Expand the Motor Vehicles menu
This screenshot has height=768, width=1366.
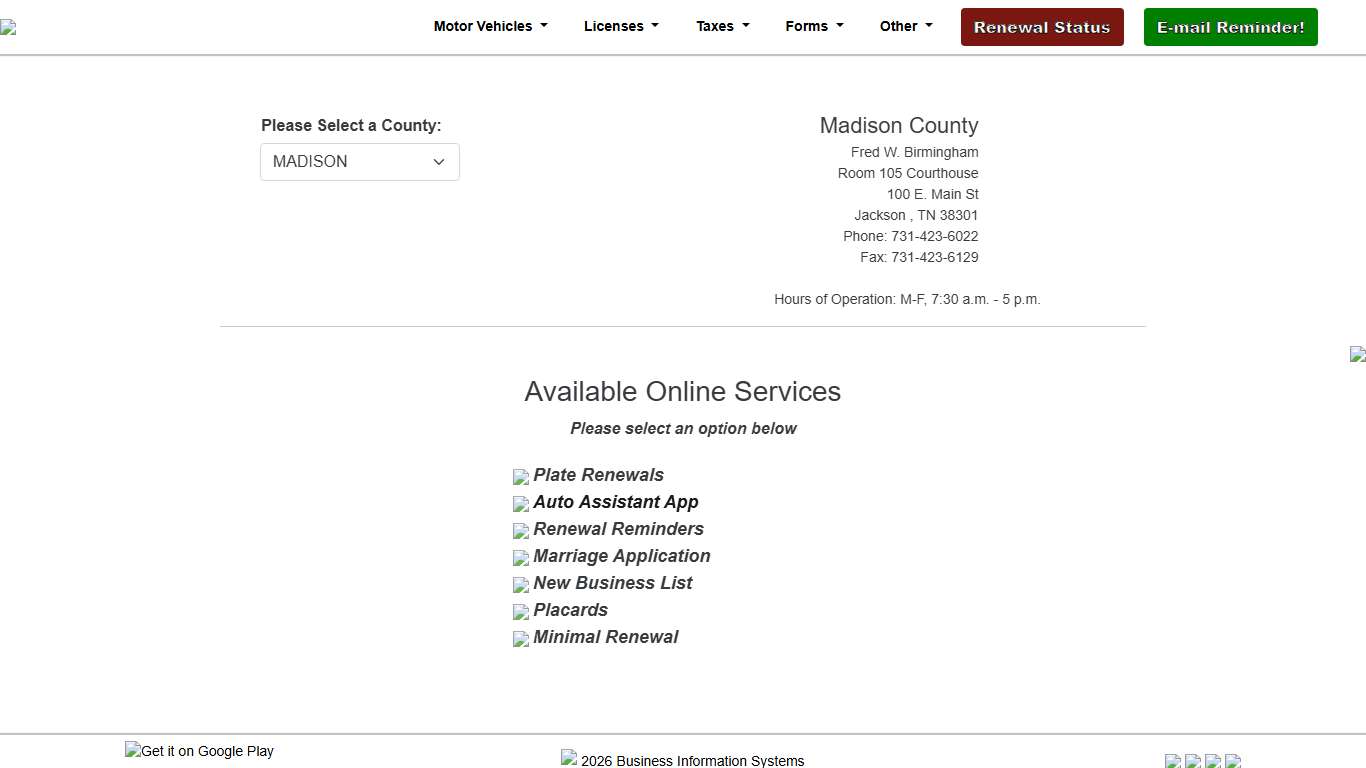[x=490, y=27]
